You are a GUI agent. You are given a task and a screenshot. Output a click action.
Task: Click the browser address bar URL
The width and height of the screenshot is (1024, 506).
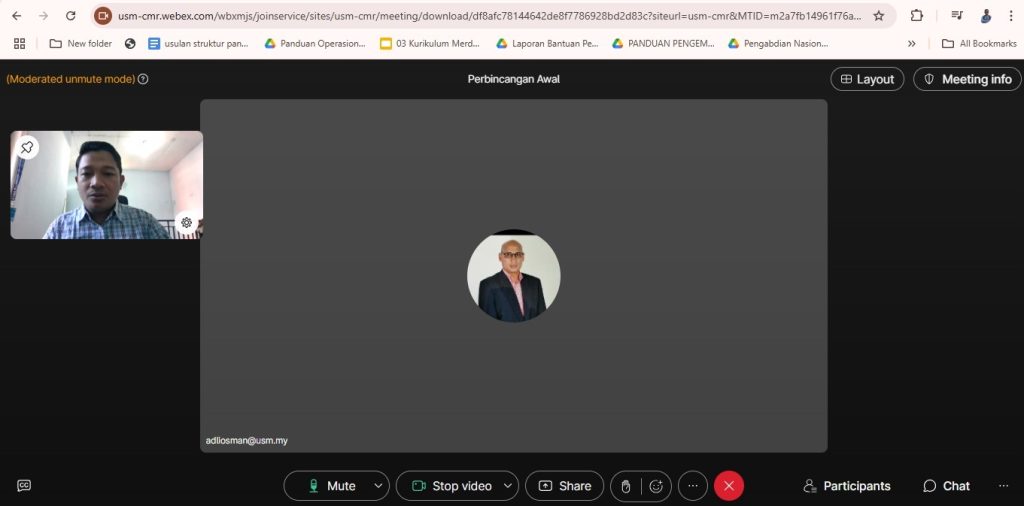490,16
